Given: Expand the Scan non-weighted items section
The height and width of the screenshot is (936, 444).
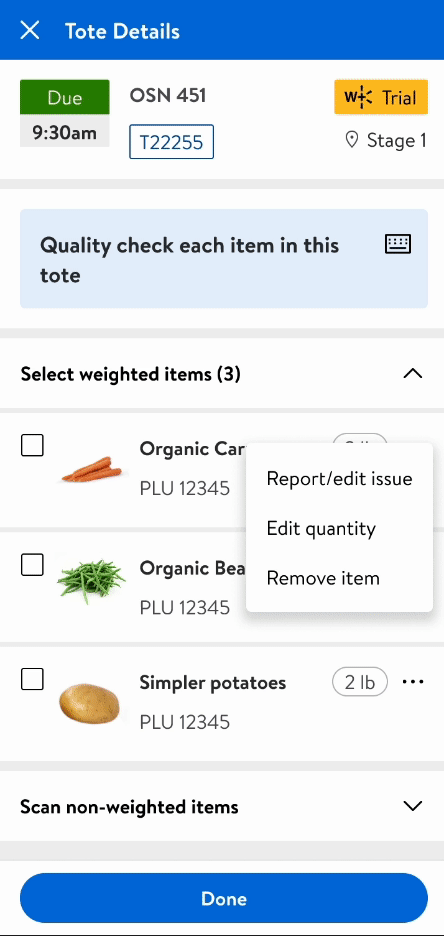Looking at the screenshot, I should pyautogui.click(x=413, y=806).
